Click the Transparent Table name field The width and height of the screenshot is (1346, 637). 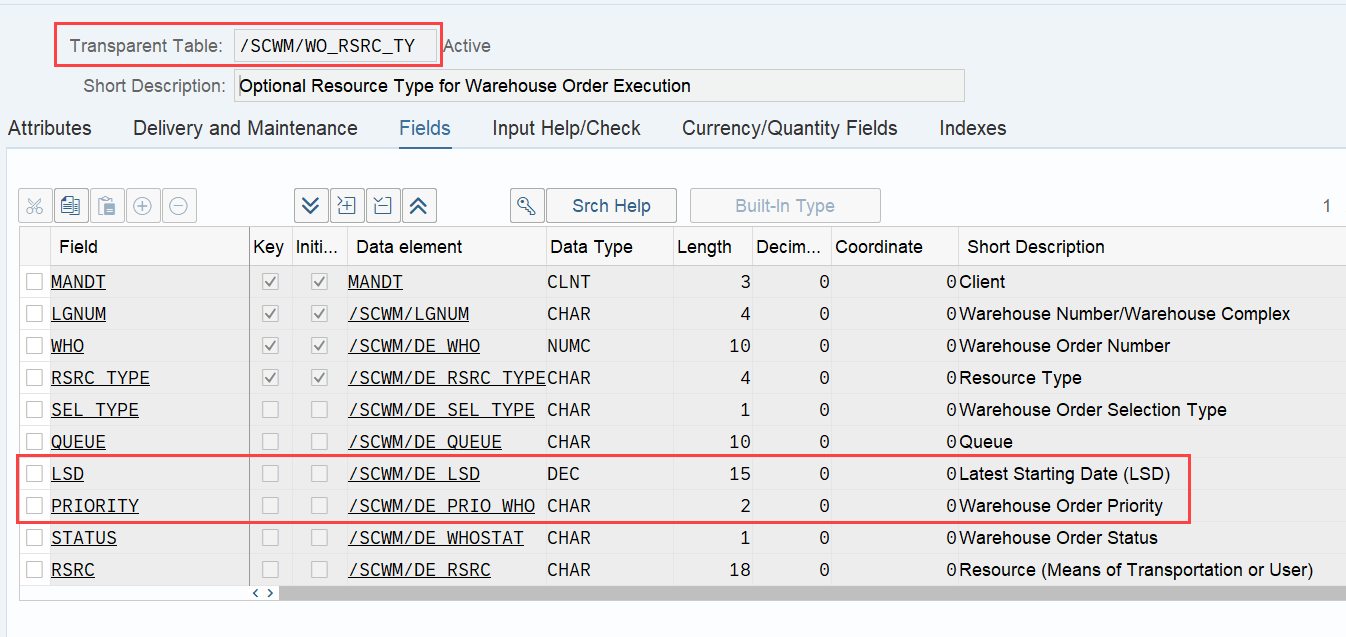click(336, 46)
